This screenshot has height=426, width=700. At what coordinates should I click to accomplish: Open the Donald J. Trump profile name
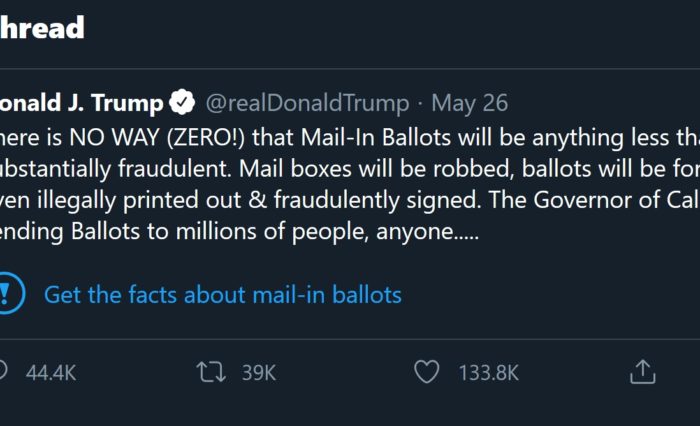80,103
